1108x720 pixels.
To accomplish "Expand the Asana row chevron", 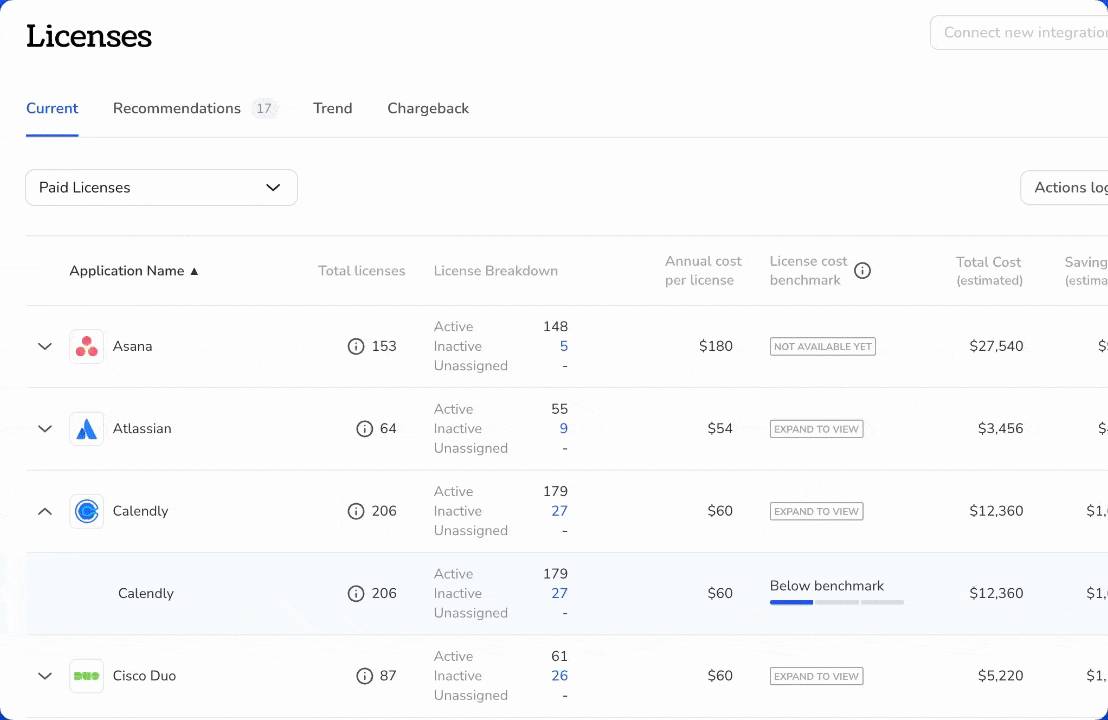I will (x=45, y=346).
